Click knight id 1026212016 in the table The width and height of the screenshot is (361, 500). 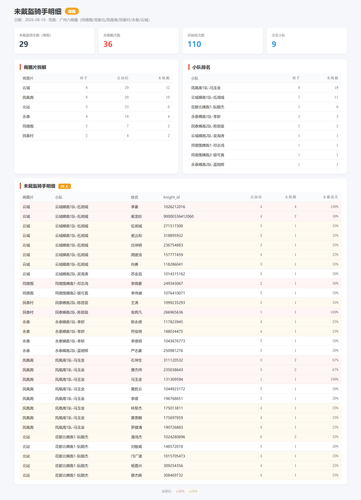pos(174,207)
